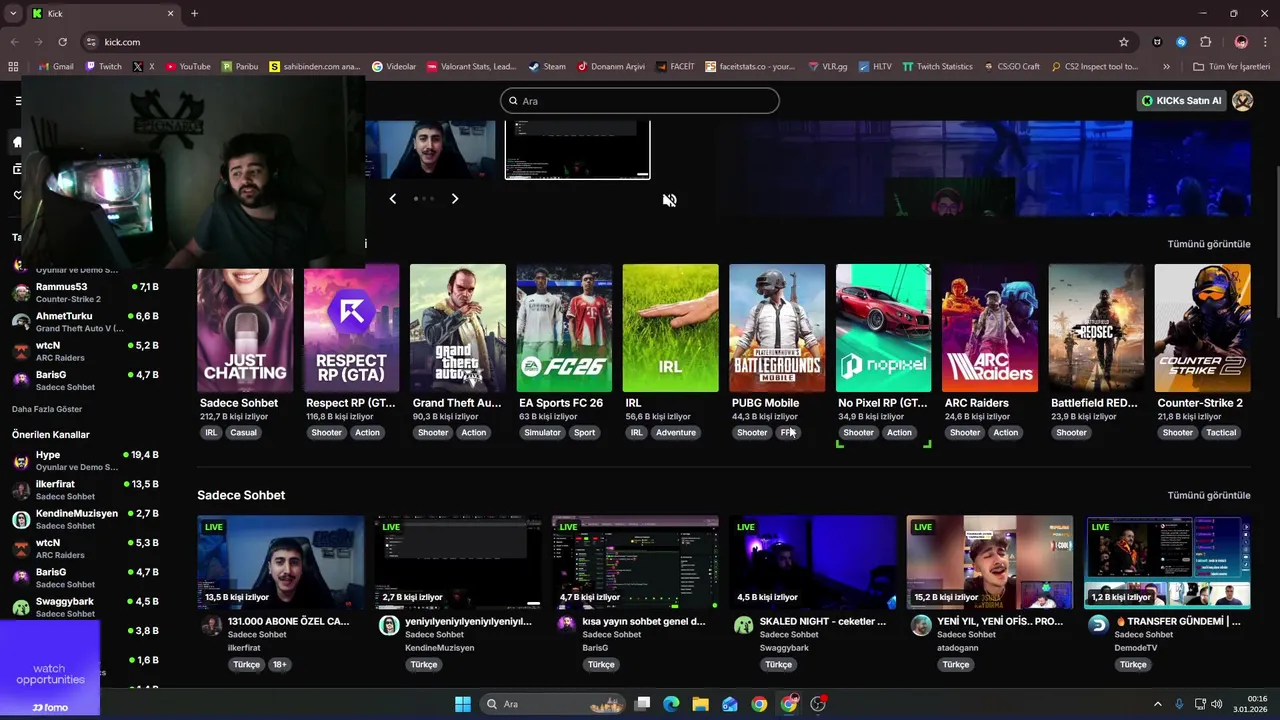Go to next featured stream arrow
The height and width of the screenshot is (720, 1280).
tap(455, 199)
